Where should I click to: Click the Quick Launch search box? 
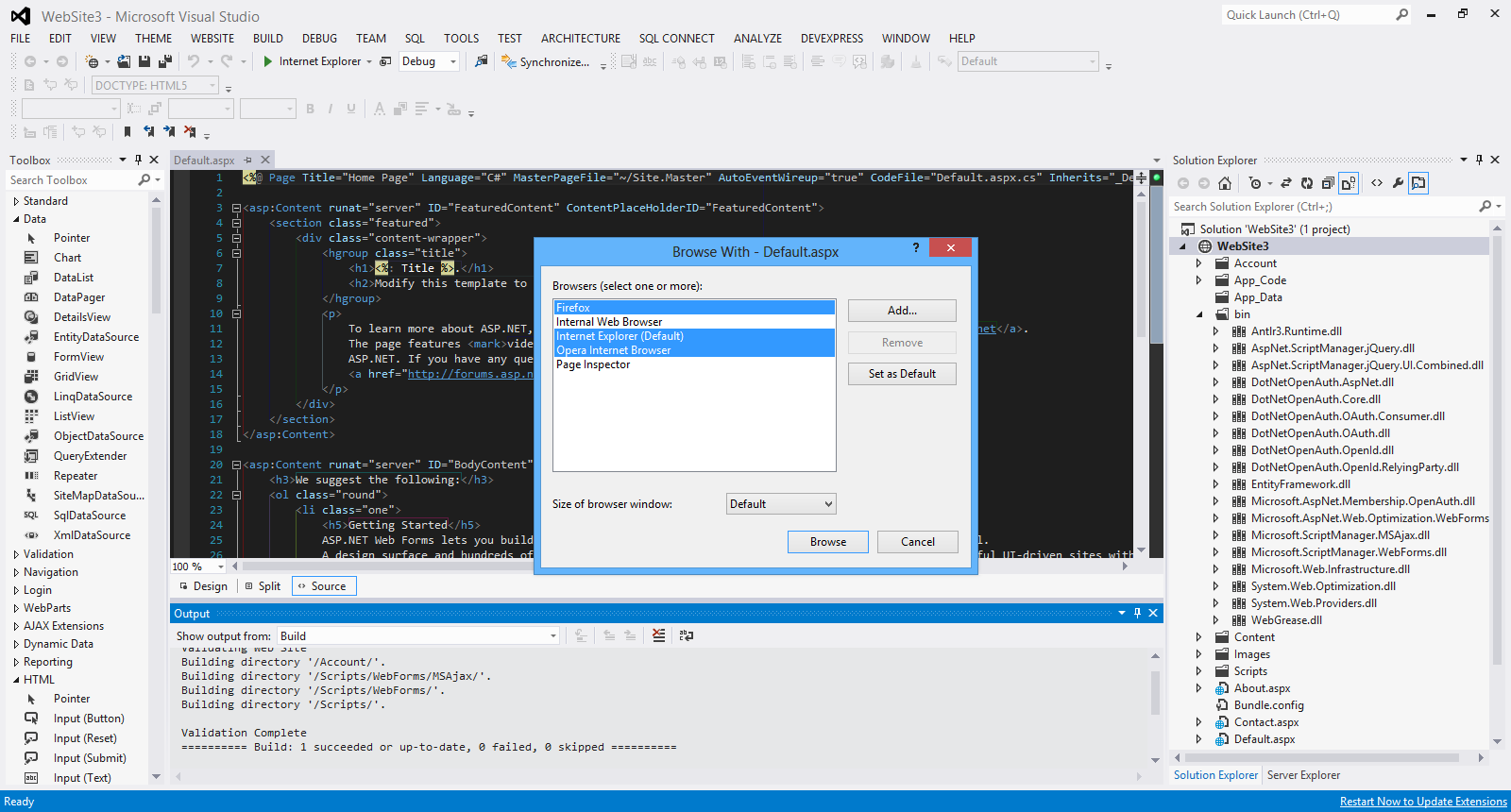[1308, 15]
